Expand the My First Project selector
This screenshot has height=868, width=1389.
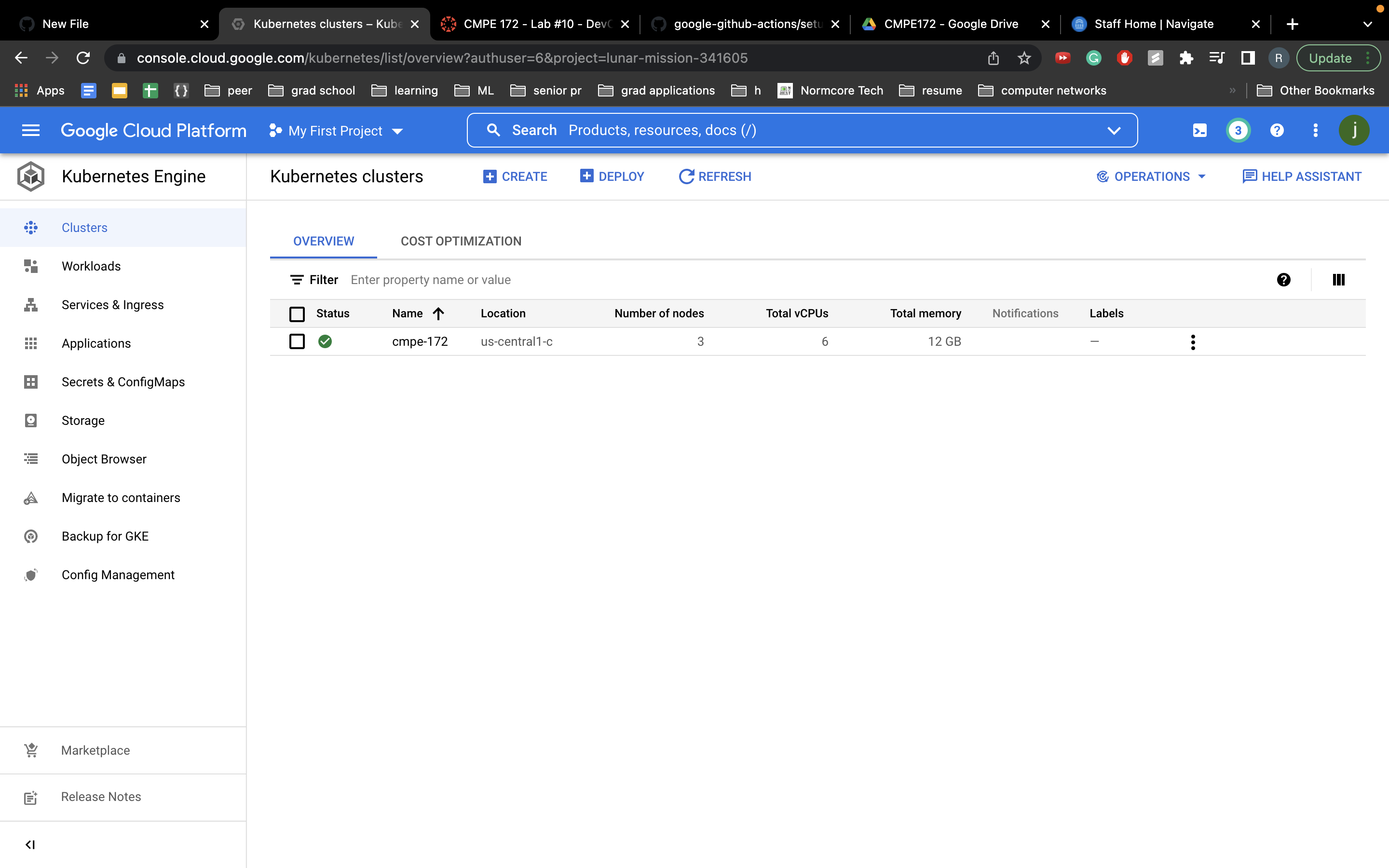click(x=336, y=131)
